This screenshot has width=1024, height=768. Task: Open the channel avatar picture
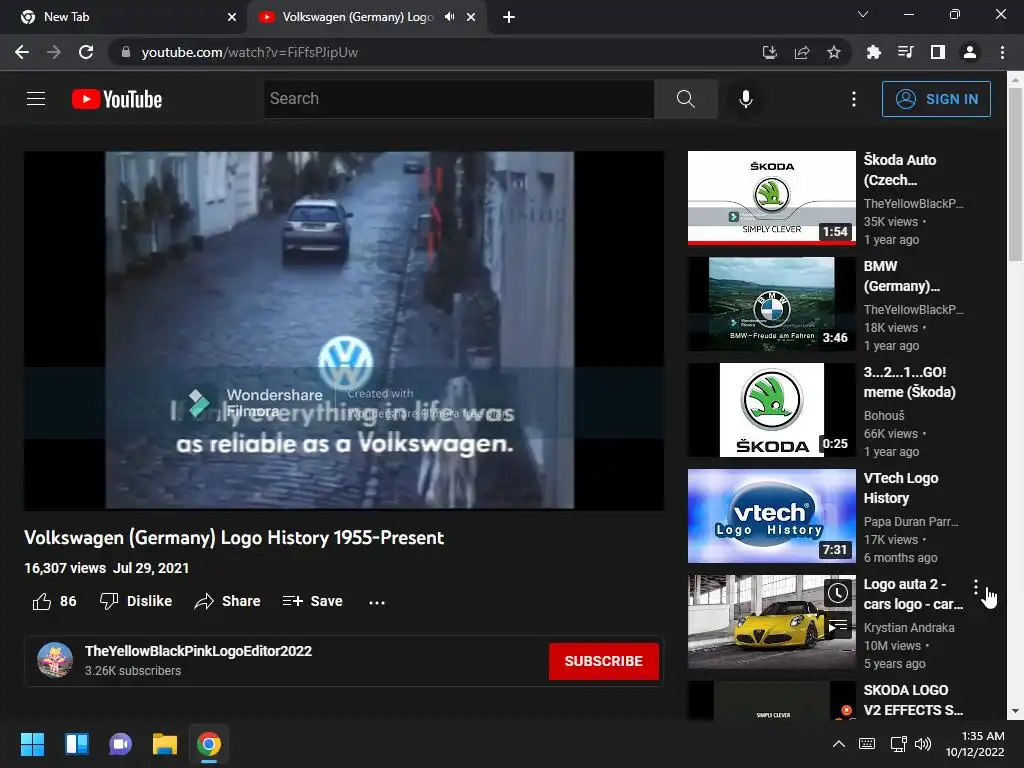point(55,660)
